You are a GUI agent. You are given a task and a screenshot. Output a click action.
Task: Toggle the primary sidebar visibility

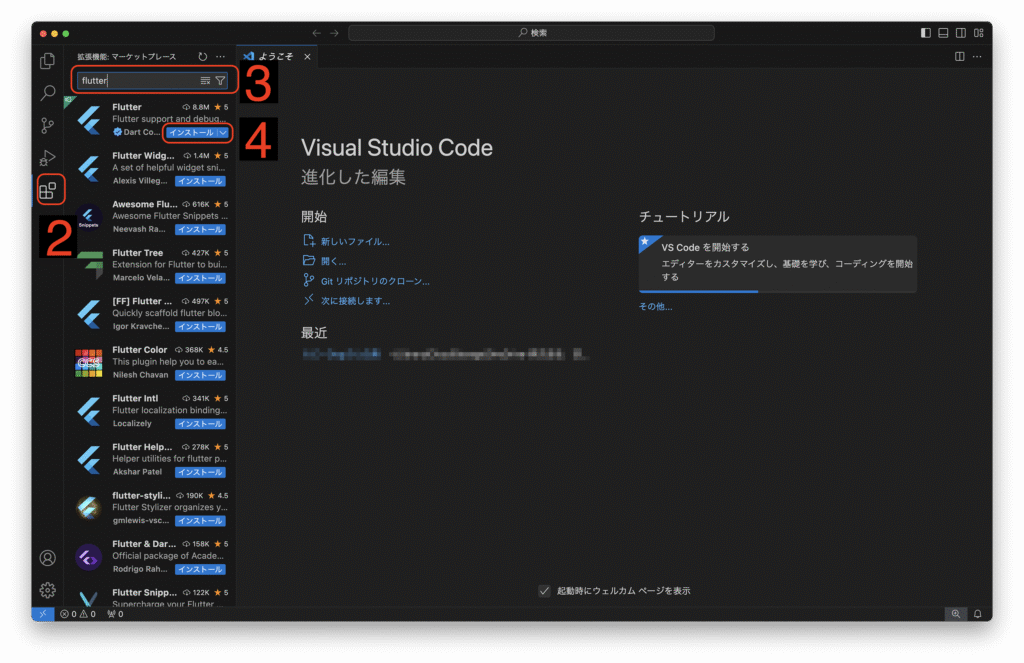[x=925, y=33]
